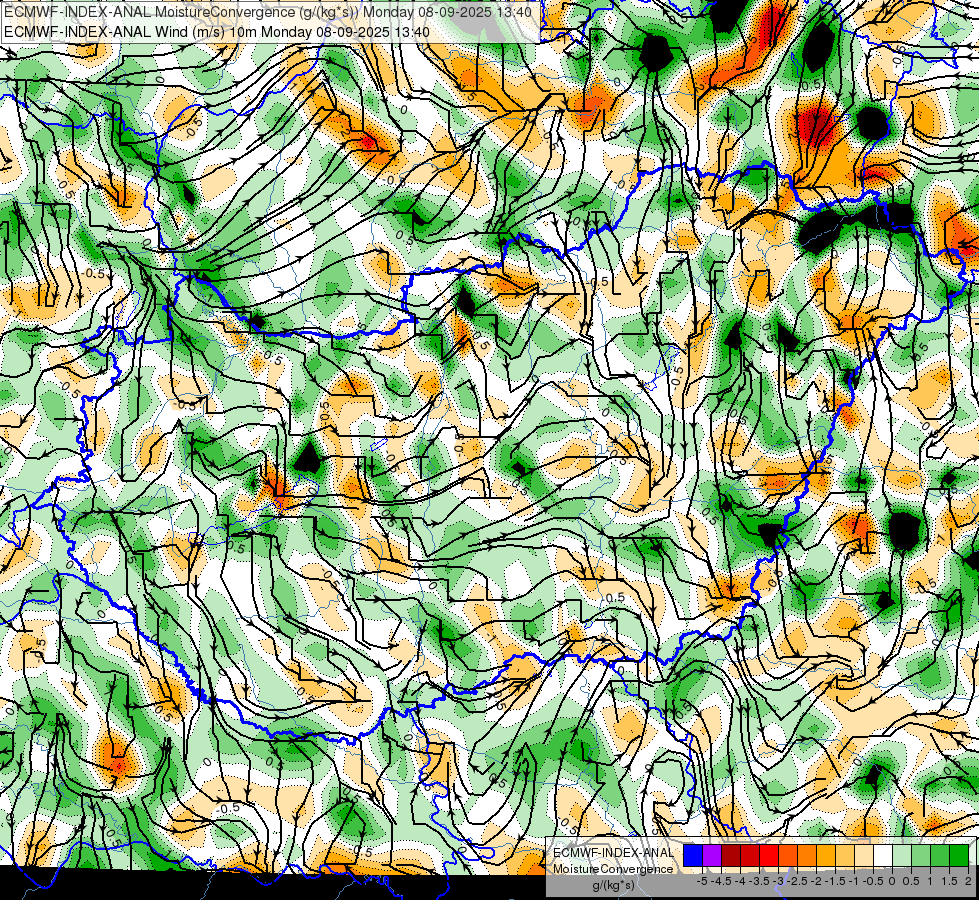Image resolution: width=979 pixels, height=900 pixels.
Task: Click the amber swatch between -2 and -1.5
Action: 826,856
